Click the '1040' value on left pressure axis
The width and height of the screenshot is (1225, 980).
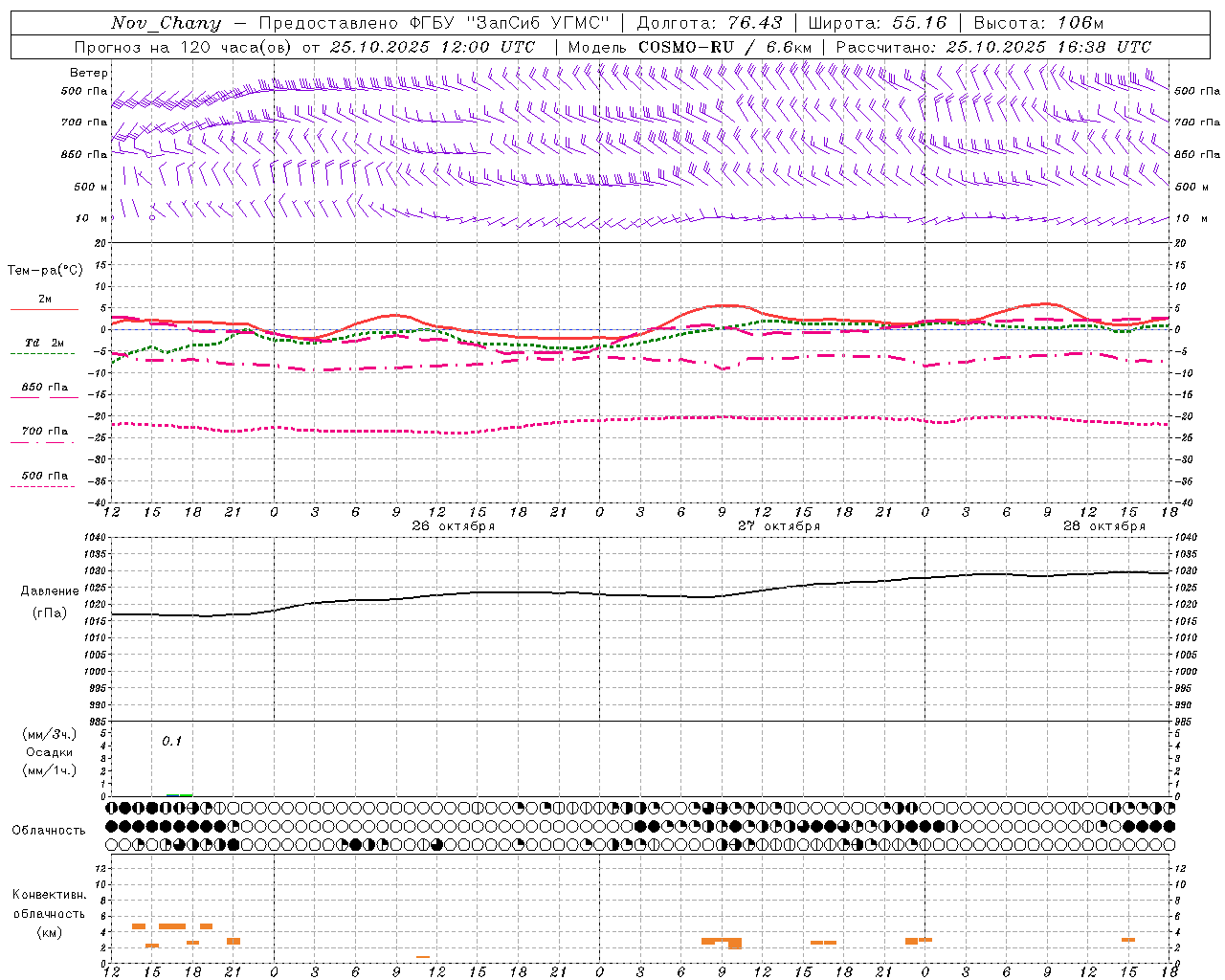[x=96, y=538]
